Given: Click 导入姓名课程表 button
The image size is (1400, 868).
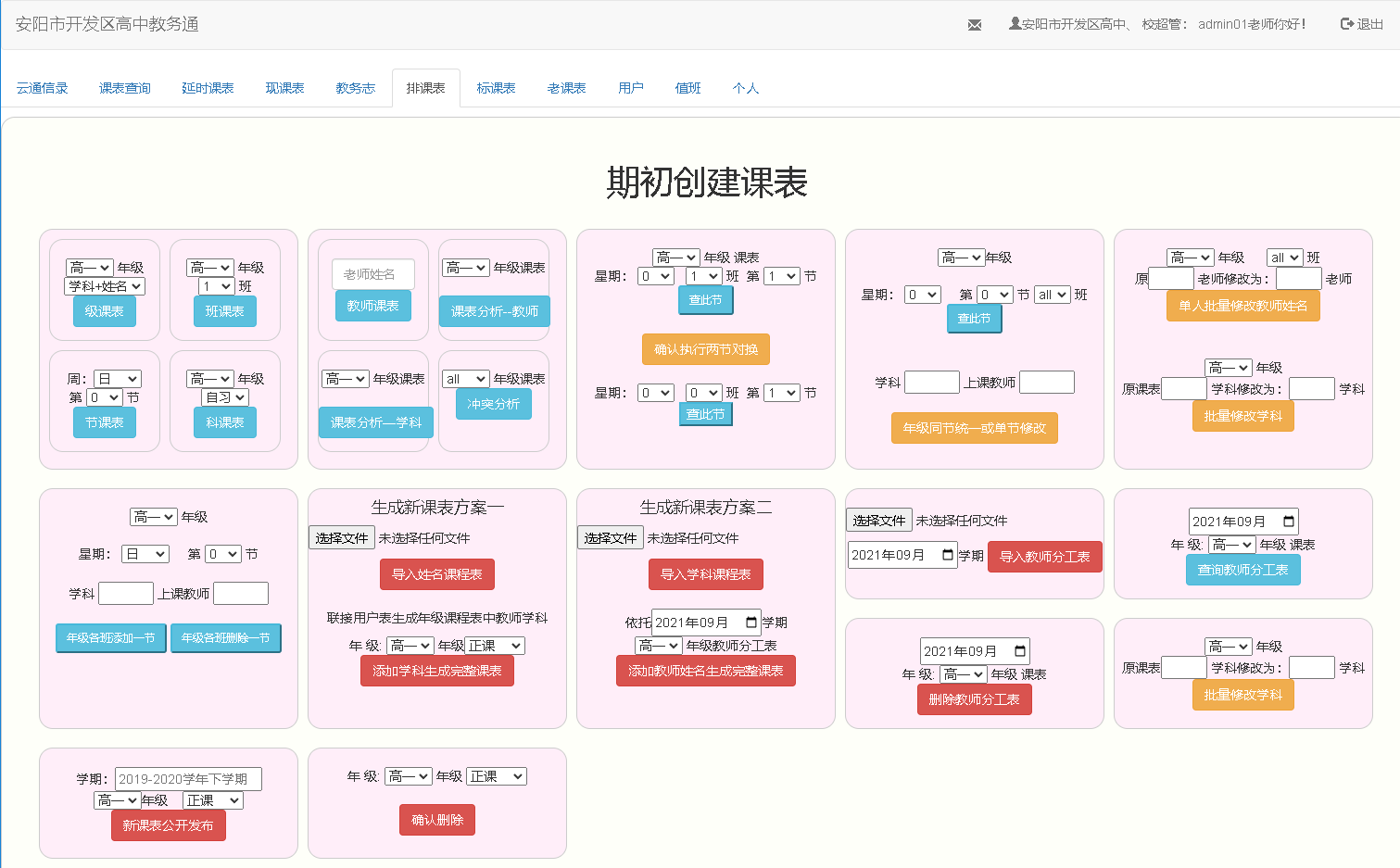Looking at the screenshot, I should coord(437,574).
